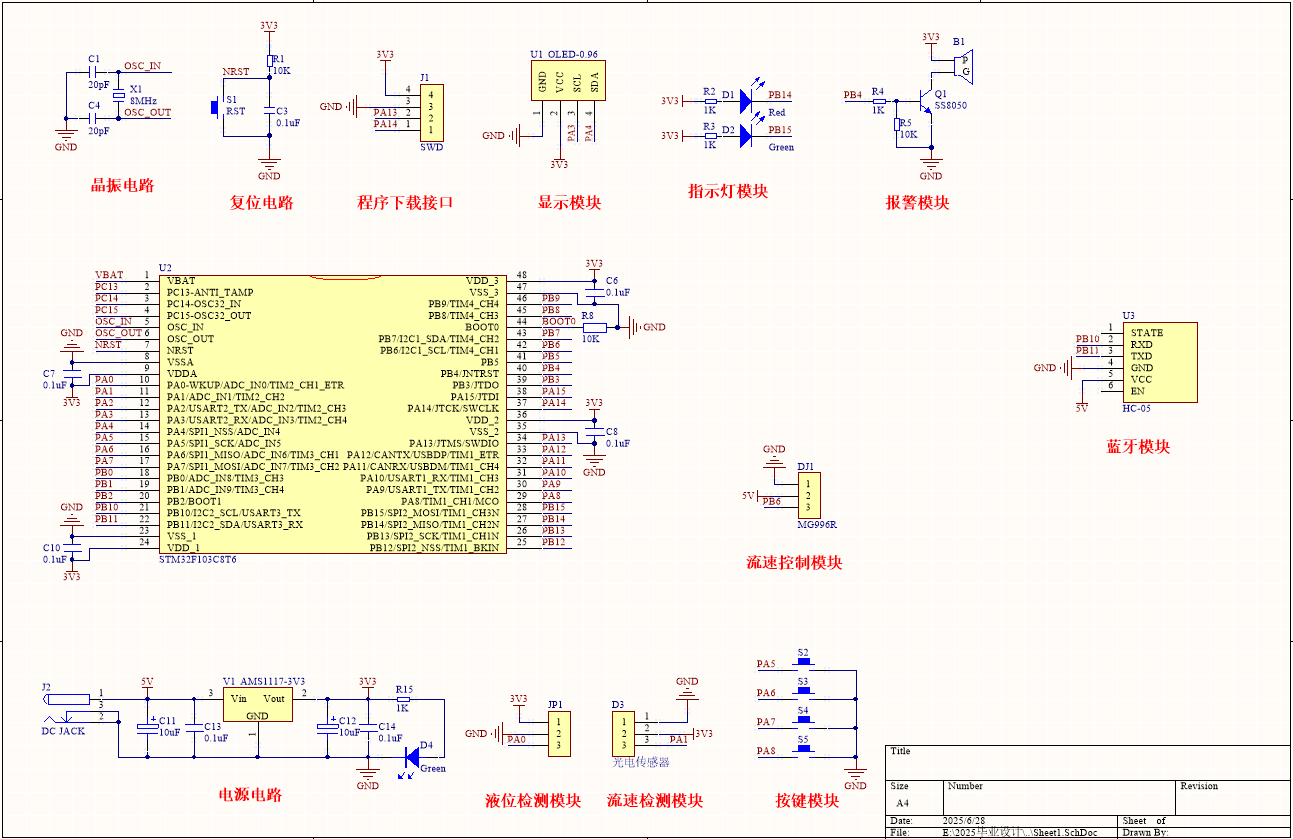1293x839 pixels.
Task: Select the C3 0.1uF reset capacitor
Action: [269, 109]
